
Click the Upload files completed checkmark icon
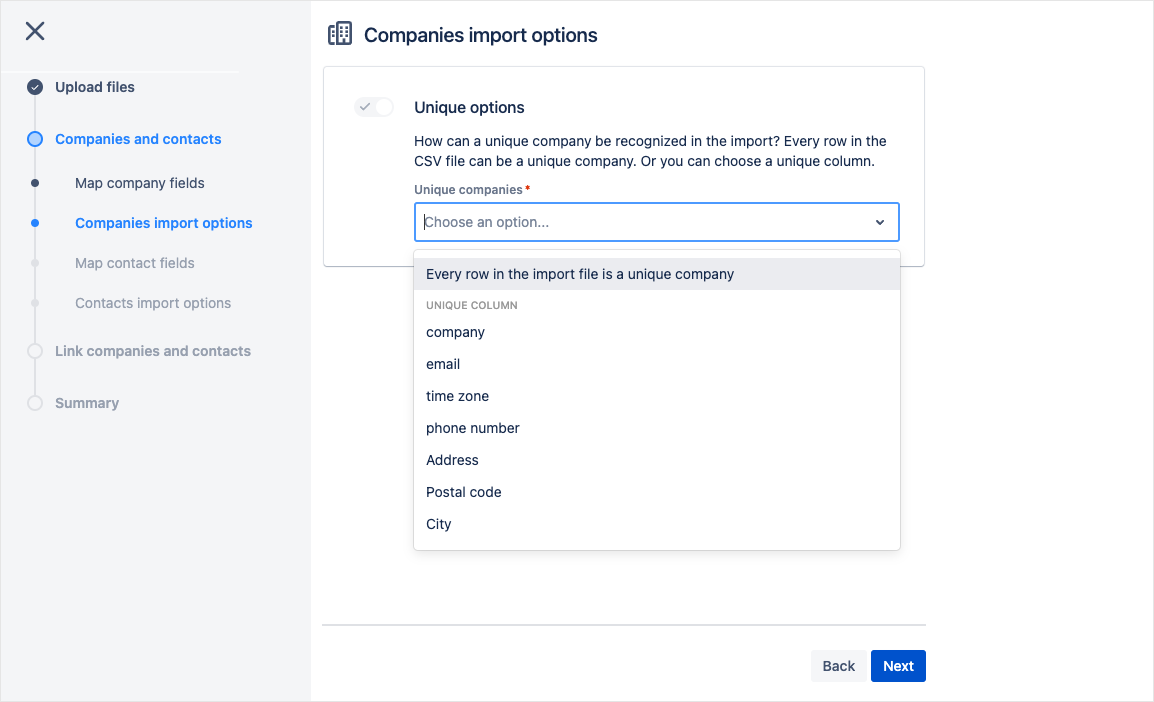pos(35,87)
